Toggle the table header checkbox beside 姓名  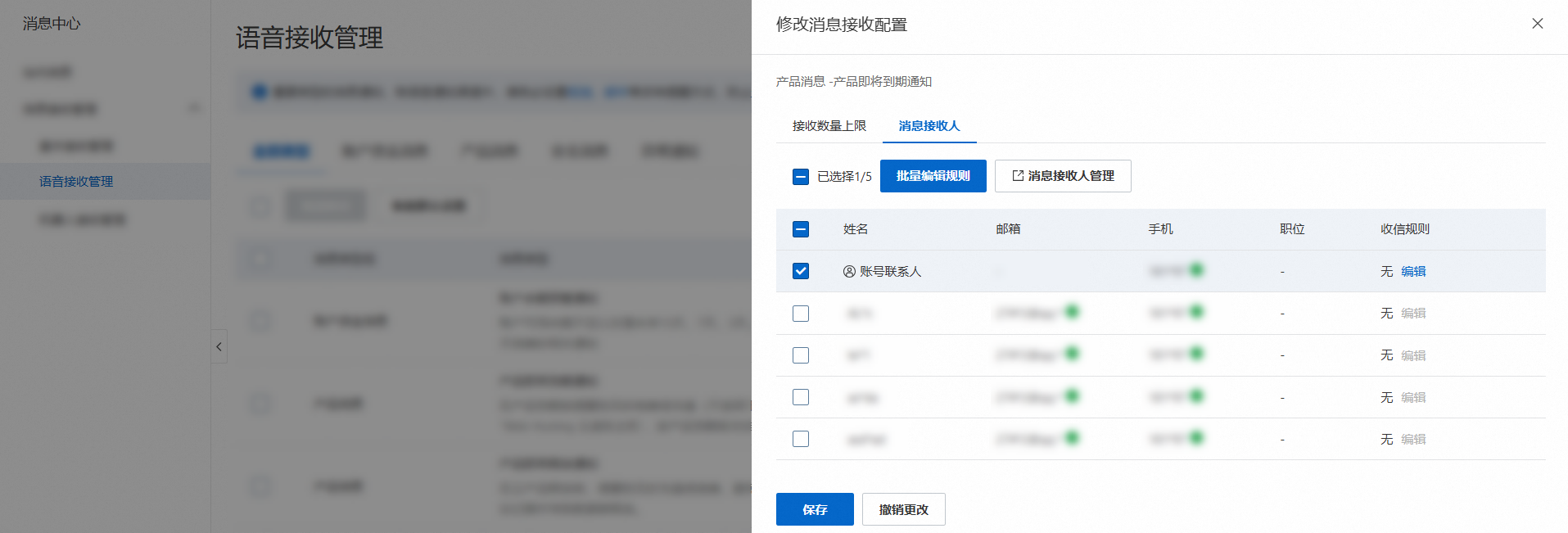coord(801,229)
